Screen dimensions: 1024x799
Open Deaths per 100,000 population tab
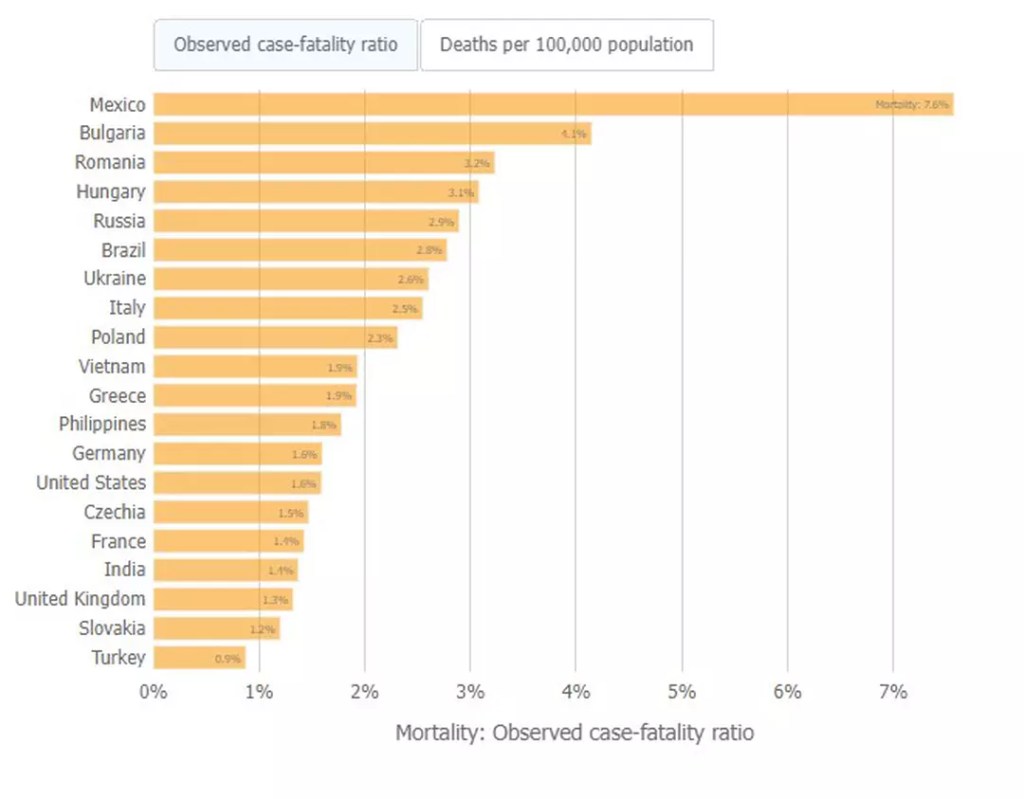pos(566,45)
